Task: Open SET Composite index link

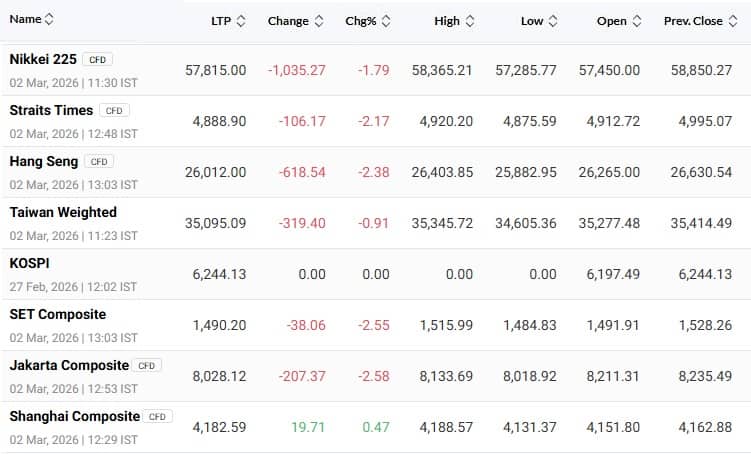Action: click(58, 314)
